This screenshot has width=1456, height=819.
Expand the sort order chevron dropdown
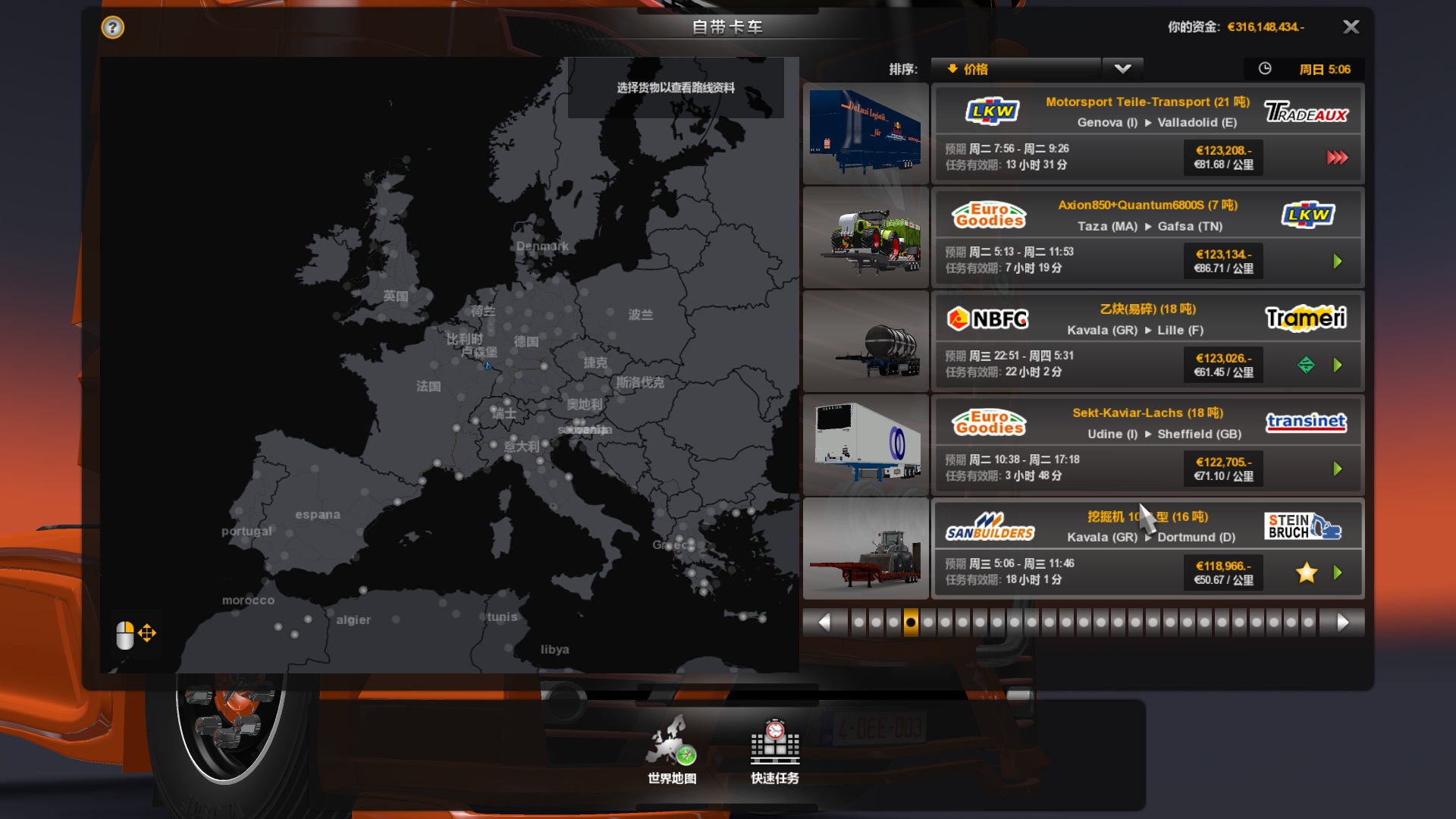[1122, 69]
